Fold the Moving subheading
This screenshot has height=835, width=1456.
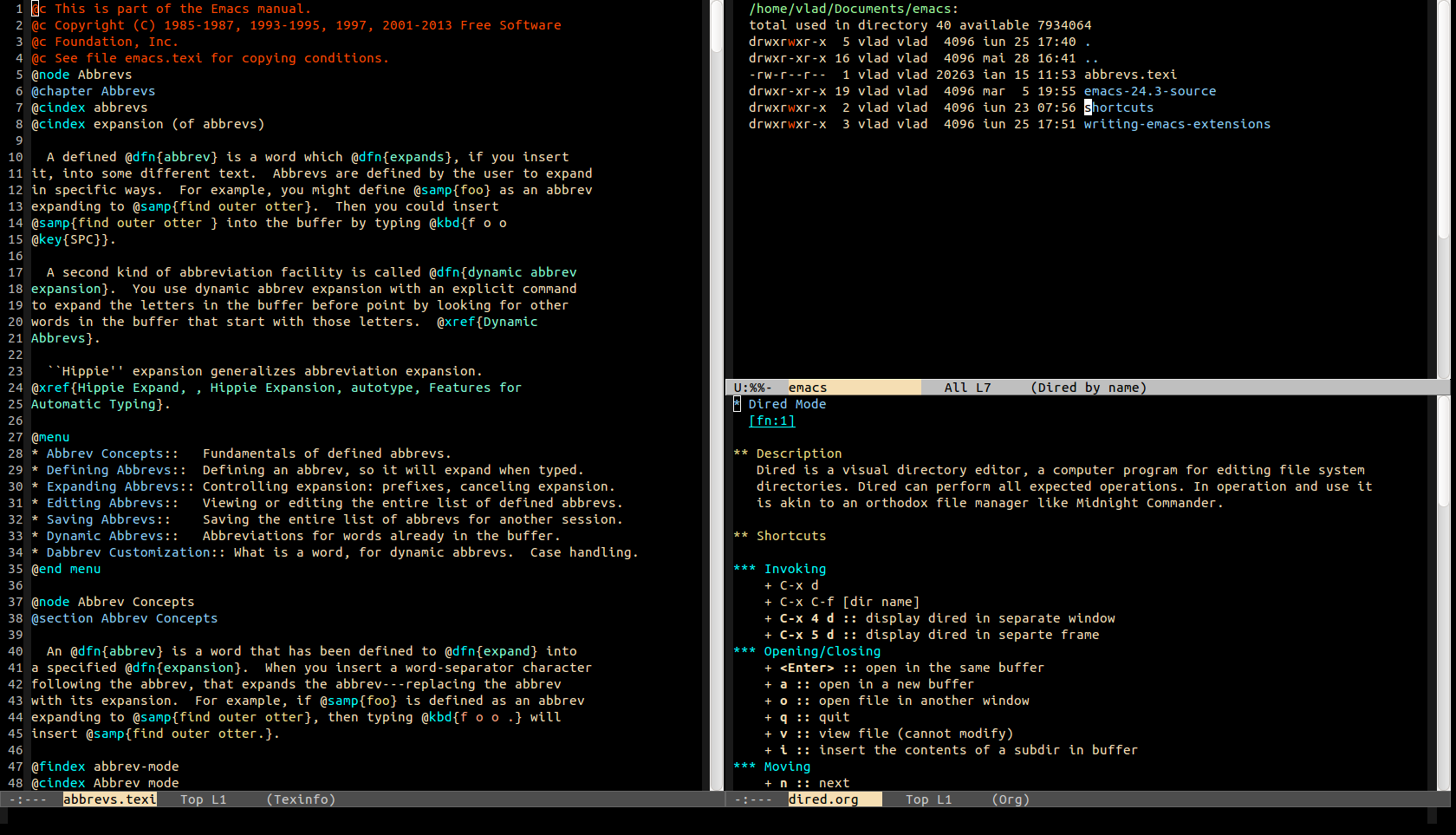point(772,767)
